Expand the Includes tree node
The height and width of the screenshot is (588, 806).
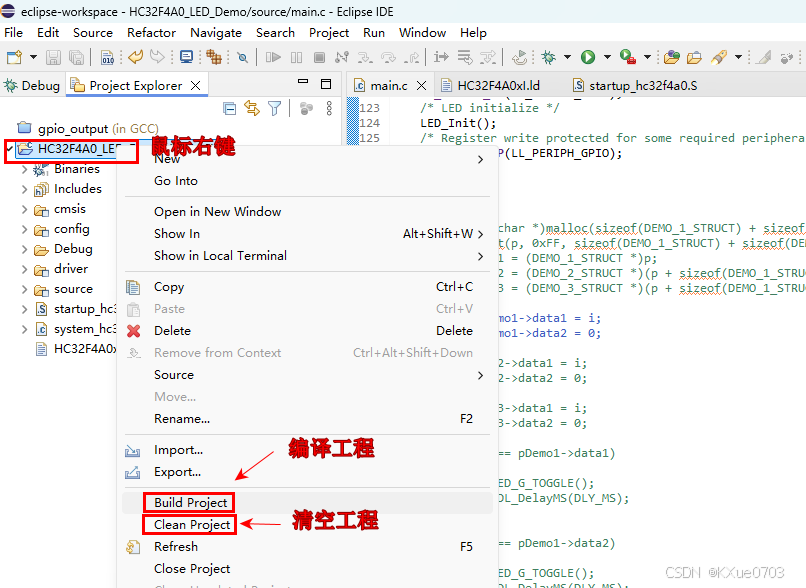(24, 189)
